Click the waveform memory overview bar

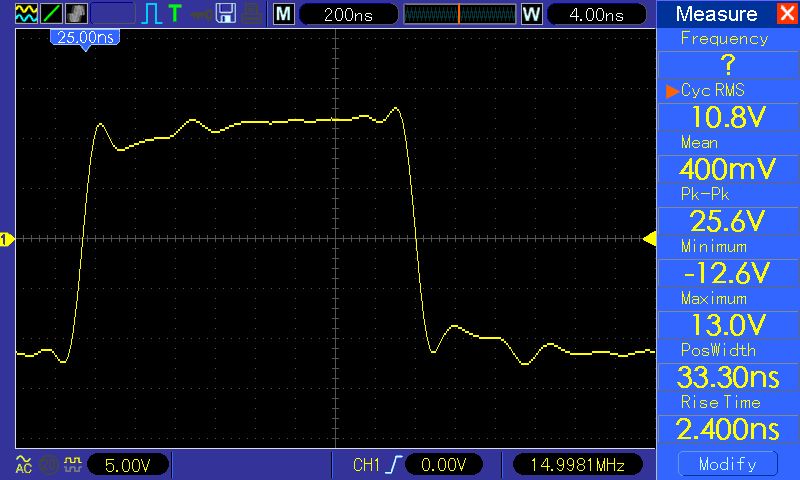click(460, 14)
